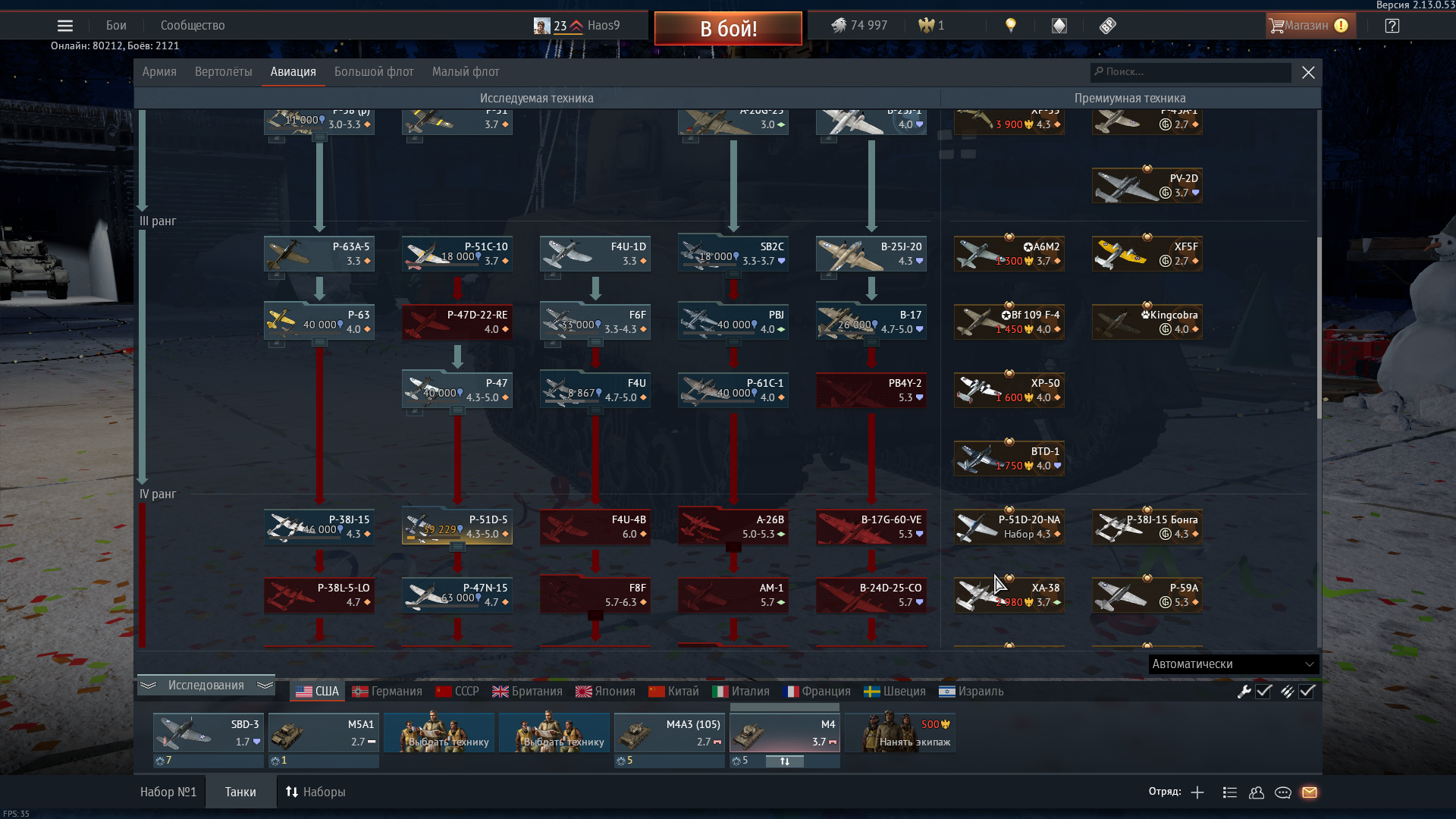Toggle the auto-refill ammo checkbox

1307,692
